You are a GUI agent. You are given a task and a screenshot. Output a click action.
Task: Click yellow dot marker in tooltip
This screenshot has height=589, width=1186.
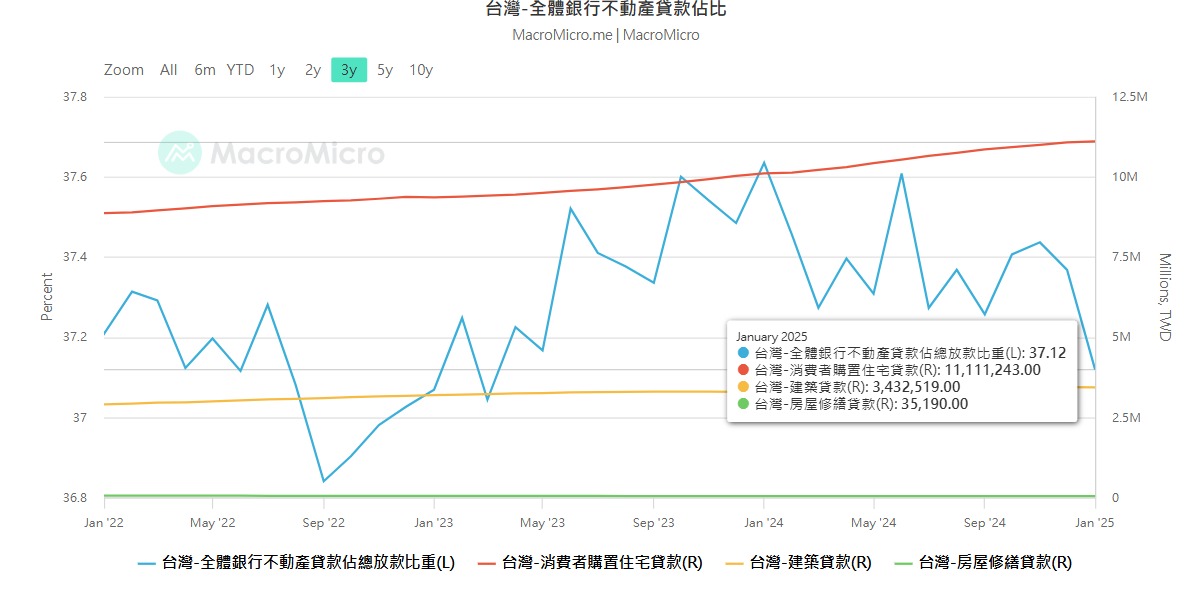pos(744,386)
